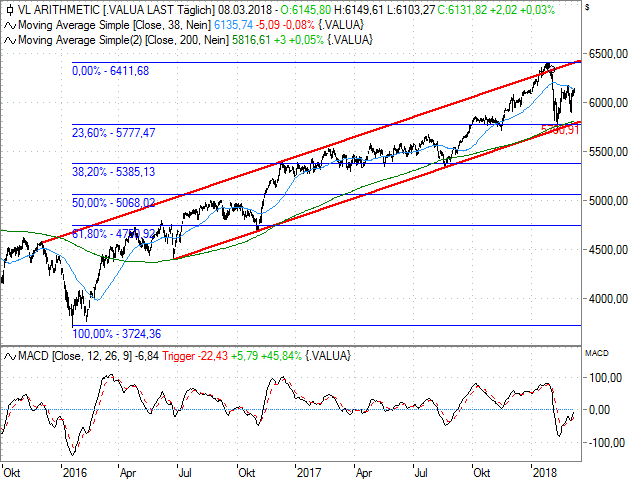Click the 200-day average value 5816,61
This screenshot has width=640, height=480.
click(251, 40)
